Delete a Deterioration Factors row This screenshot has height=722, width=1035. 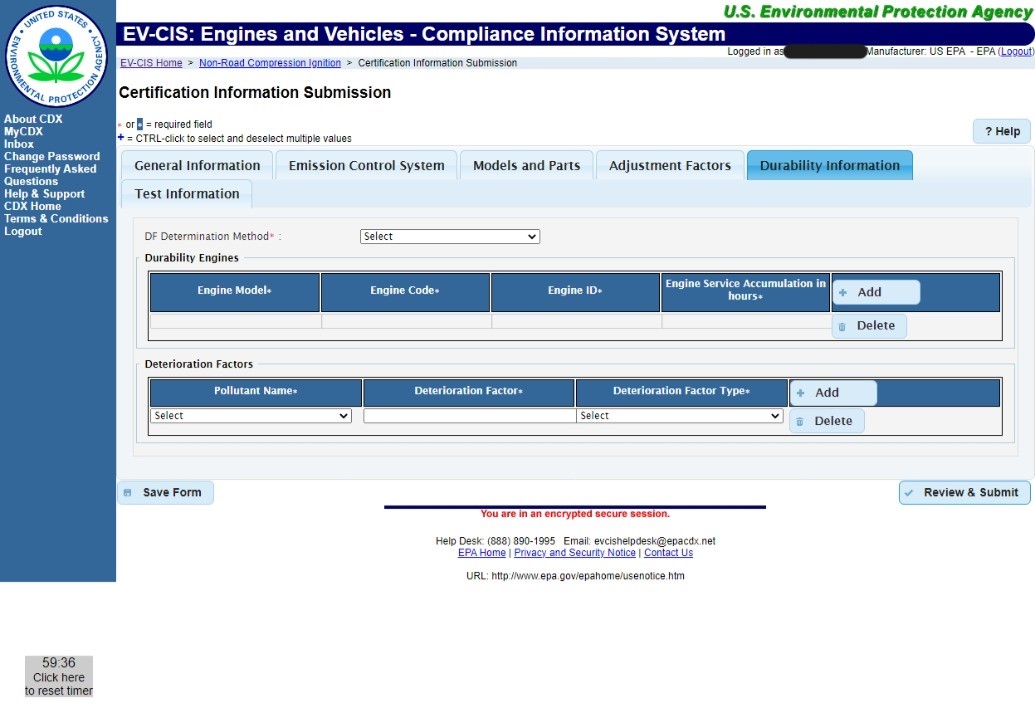pyautogui.click(x=827, y=421)
